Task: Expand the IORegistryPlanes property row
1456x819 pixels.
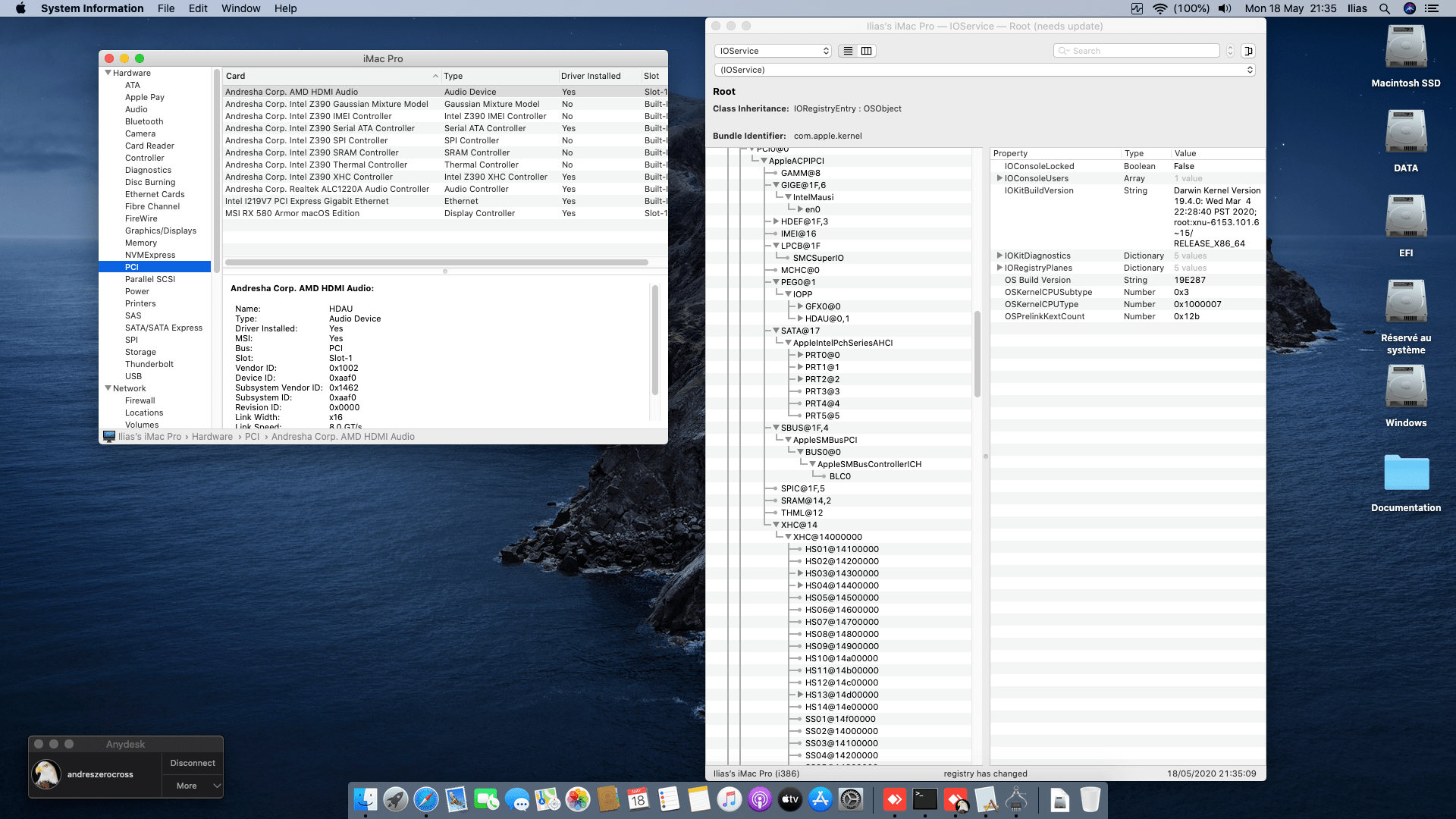Action: click(x=999, y=268)
